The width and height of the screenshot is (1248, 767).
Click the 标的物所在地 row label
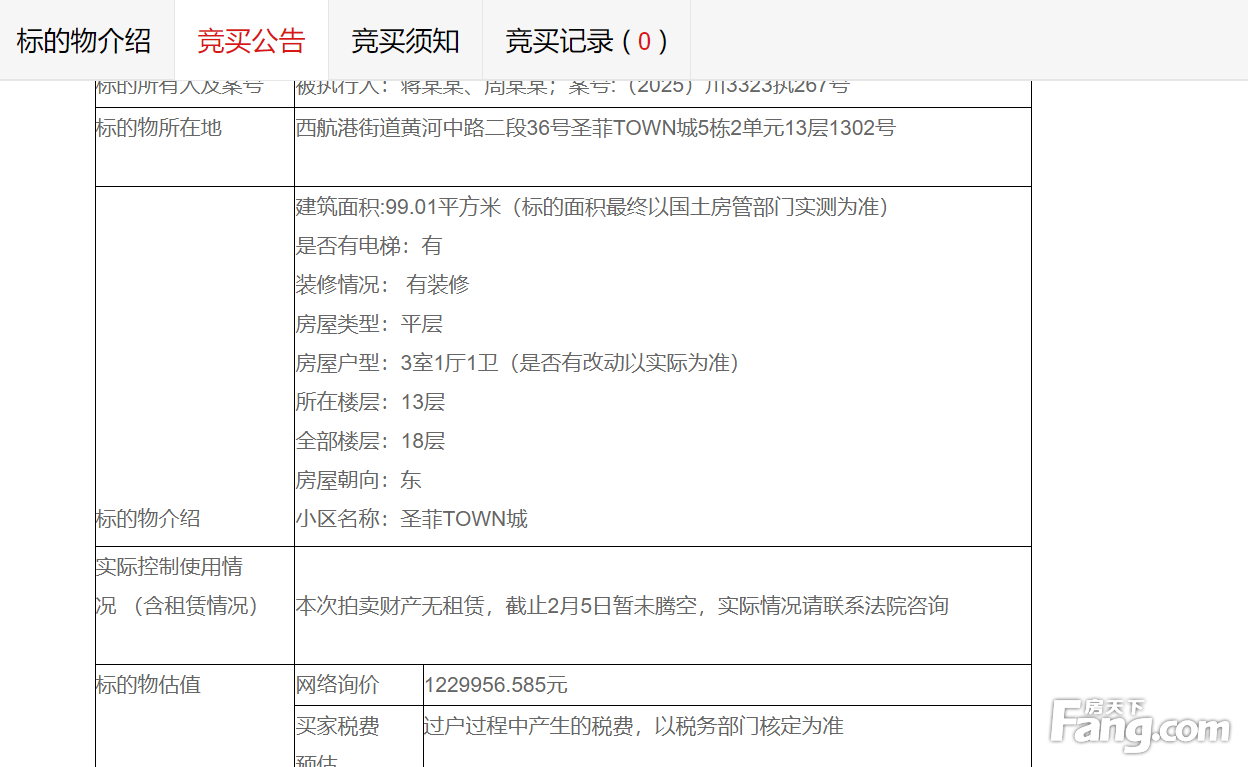158,128
